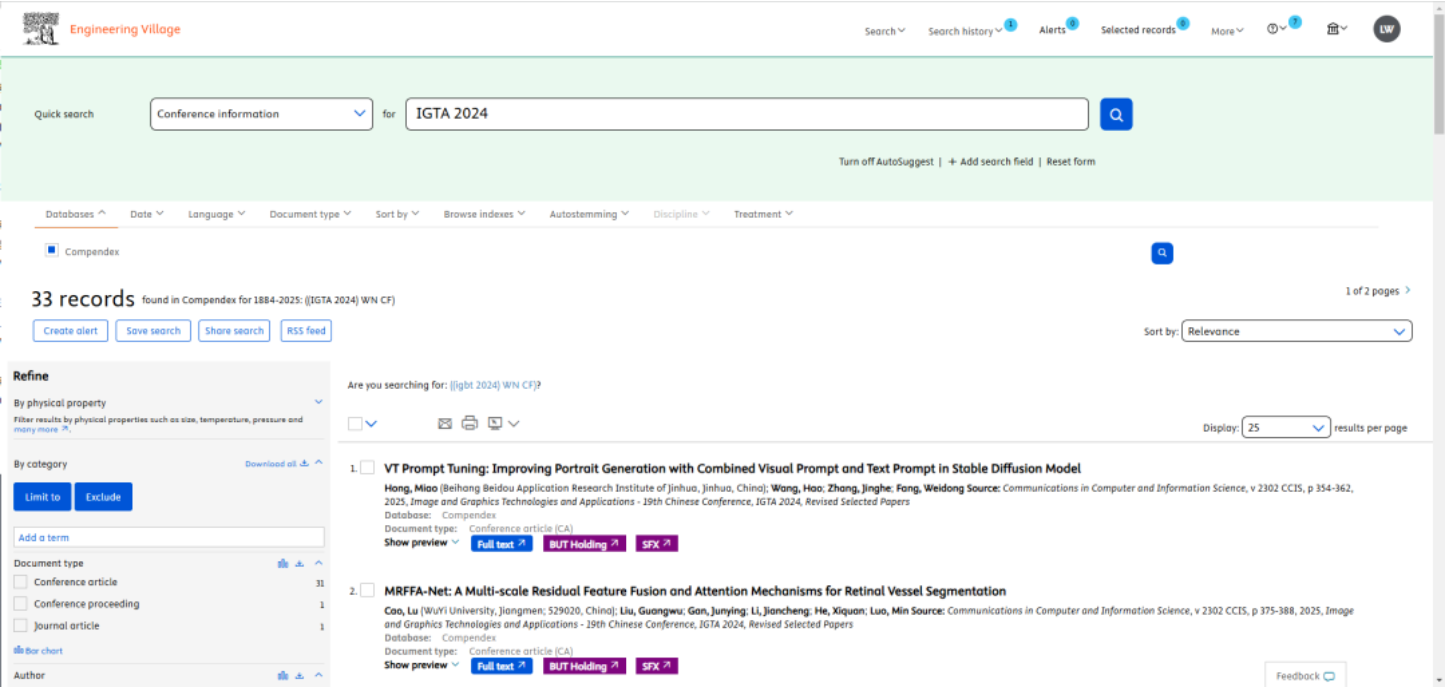1451x692 pixels.
Task: Download Author facet data icon
Action: [299, 676]
